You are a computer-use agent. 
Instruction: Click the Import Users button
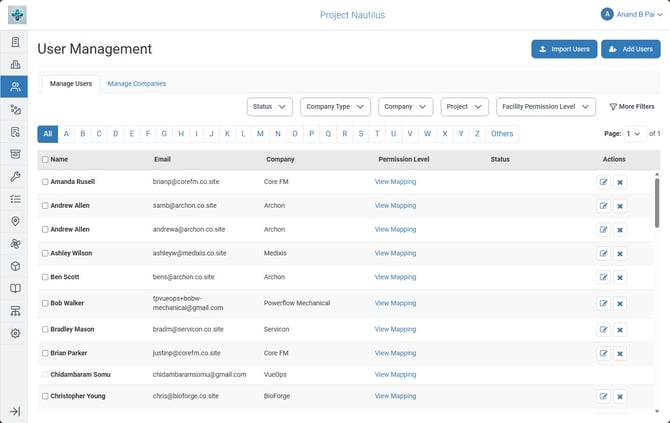coord(564,49)
